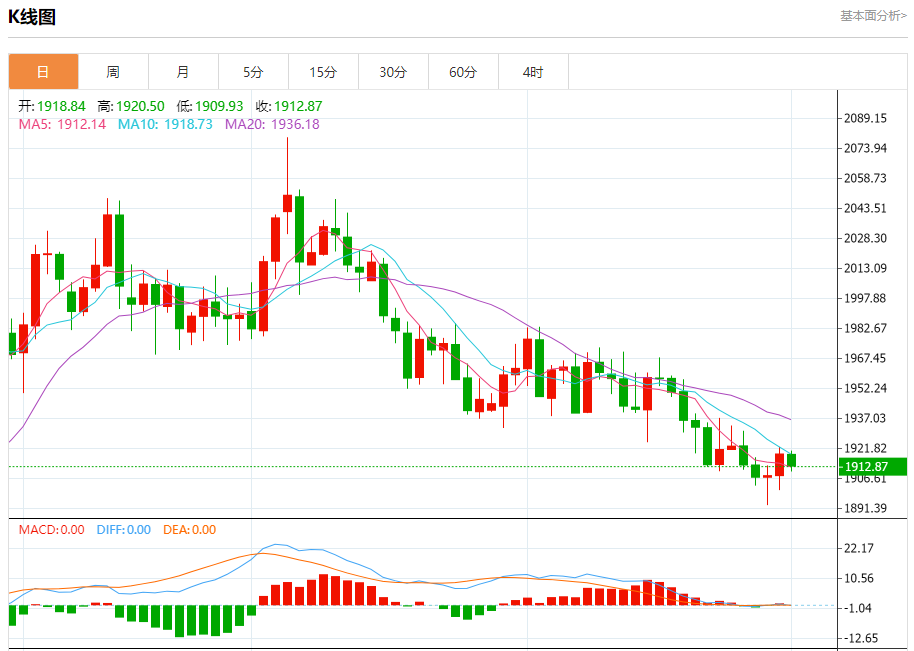This screenshot has height=651, width=914.
Task: Click the 2043.51 price axis label
Action: click(x=865, y=208)
